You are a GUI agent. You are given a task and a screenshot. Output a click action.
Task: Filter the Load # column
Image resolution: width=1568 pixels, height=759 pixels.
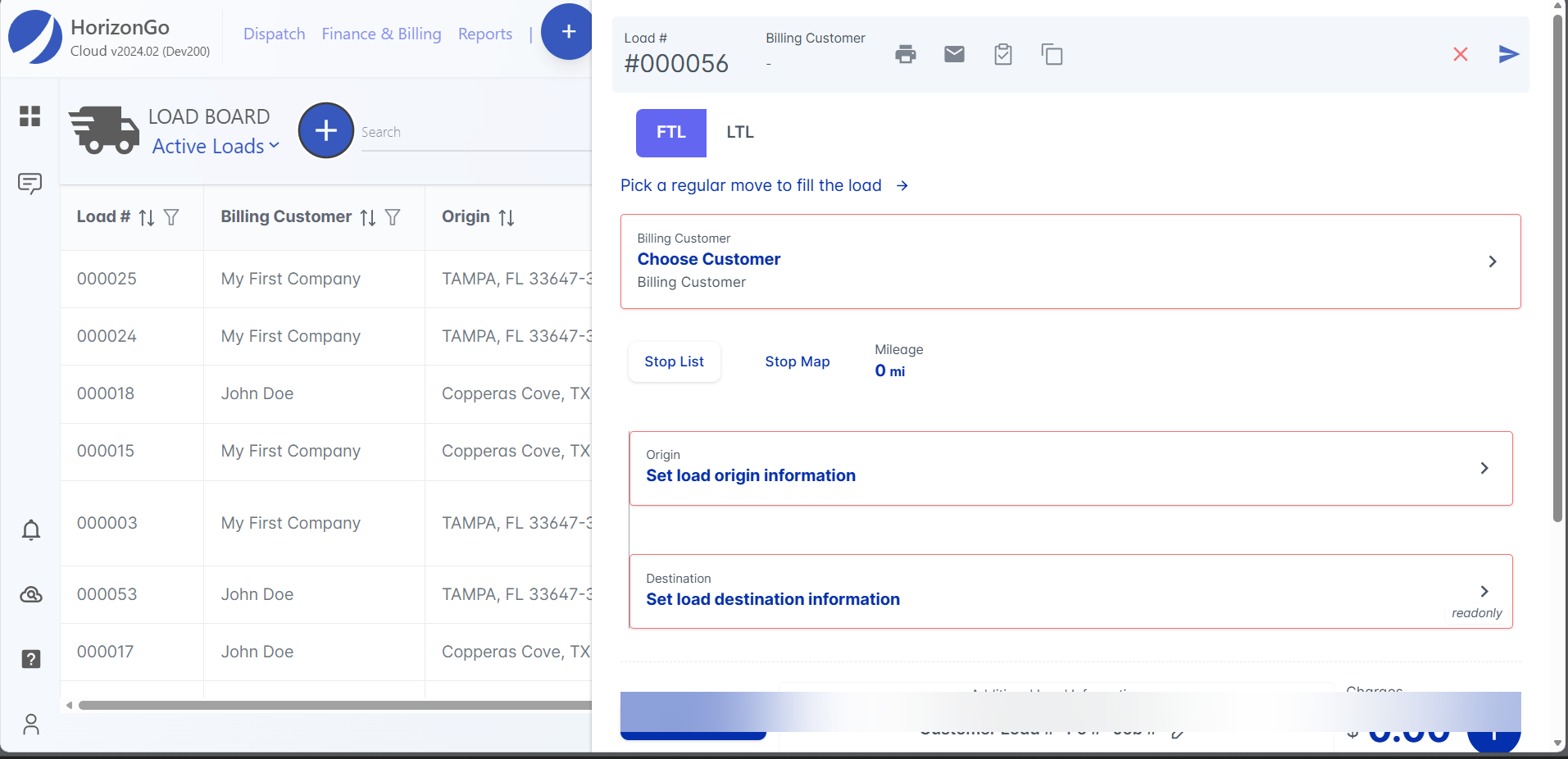[171, 217]
